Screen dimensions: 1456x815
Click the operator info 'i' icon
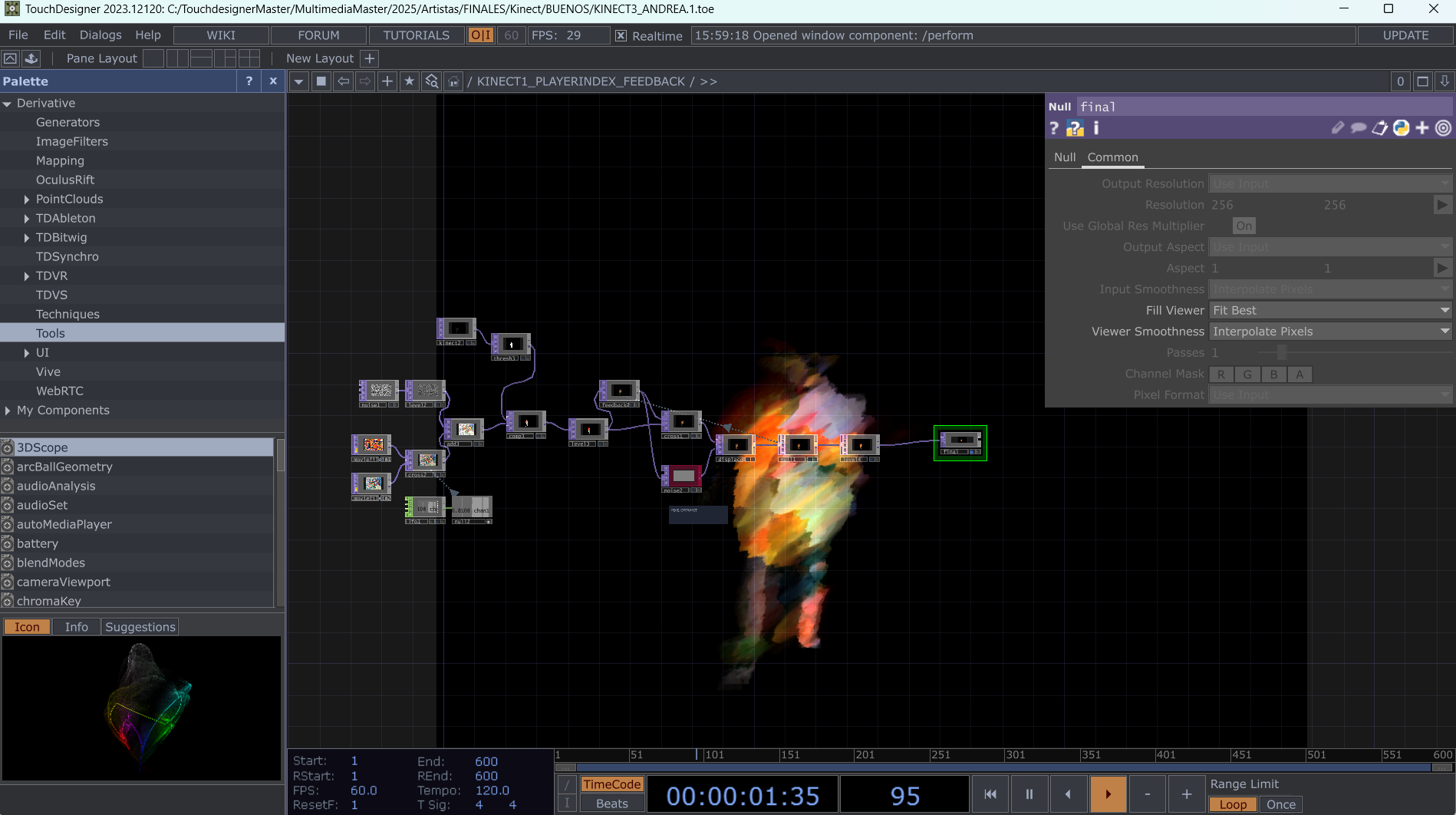click(x=1096, y=128)
